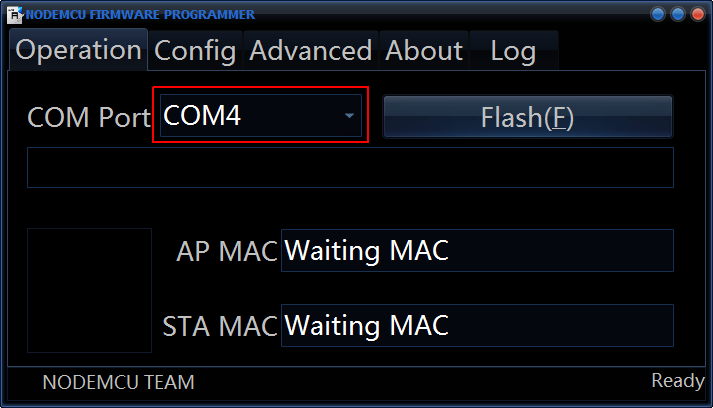View the Log tab

(513, 50)
